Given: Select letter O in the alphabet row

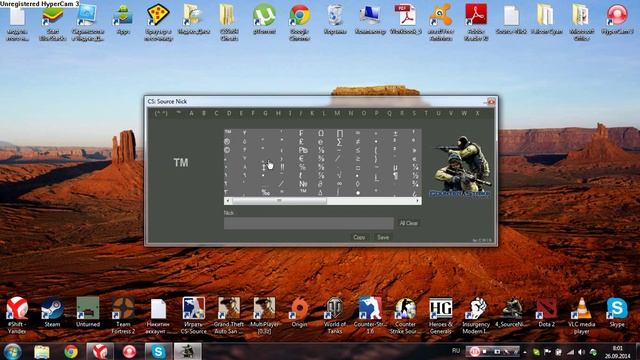Looking at the screenshot, I should point(364,113).
